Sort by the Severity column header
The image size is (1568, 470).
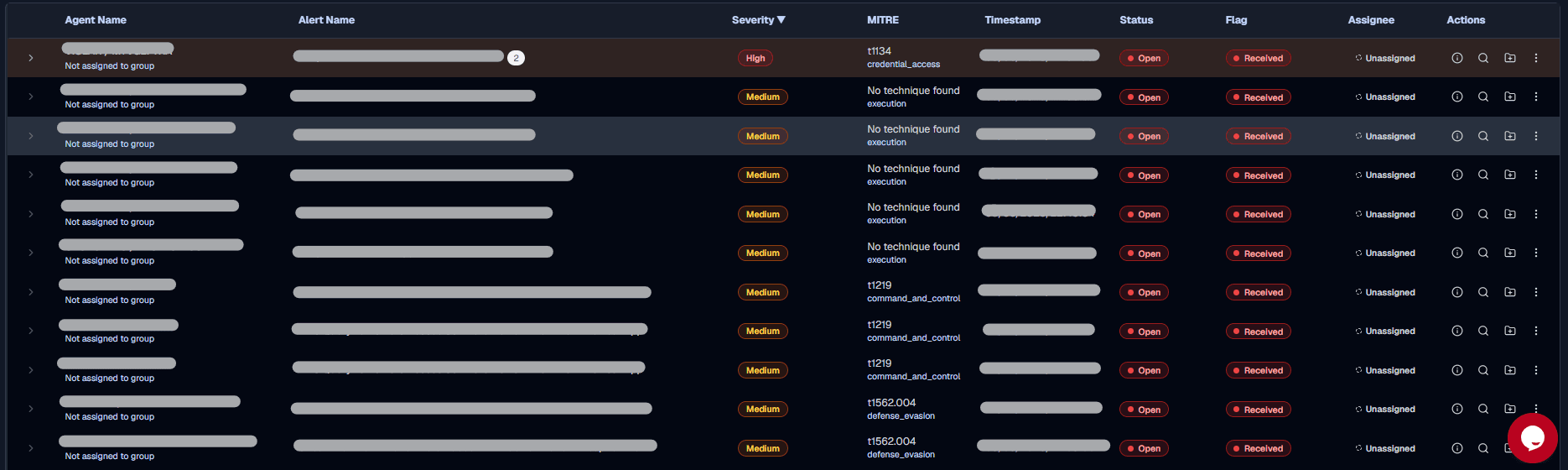[x=758, y=20]
